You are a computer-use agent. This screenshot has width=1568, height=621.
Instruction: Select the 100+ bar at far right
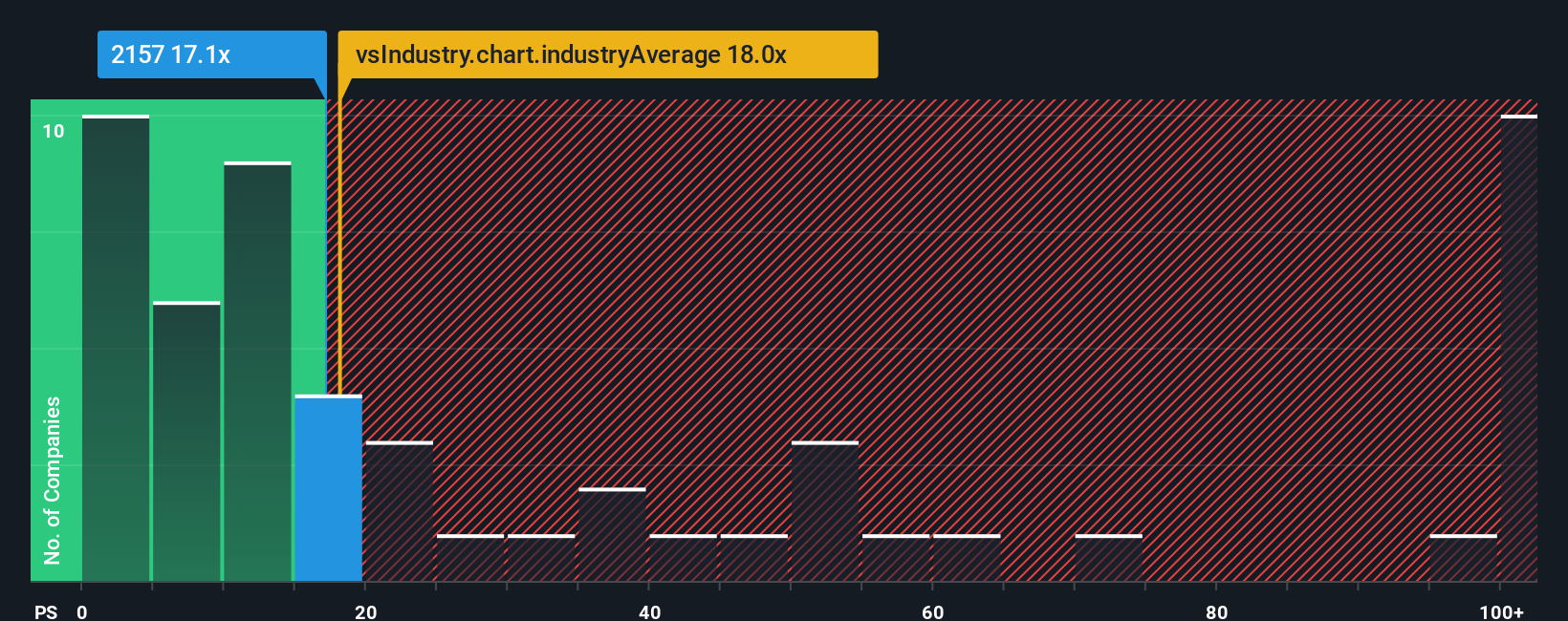[x=1518, y=349]
